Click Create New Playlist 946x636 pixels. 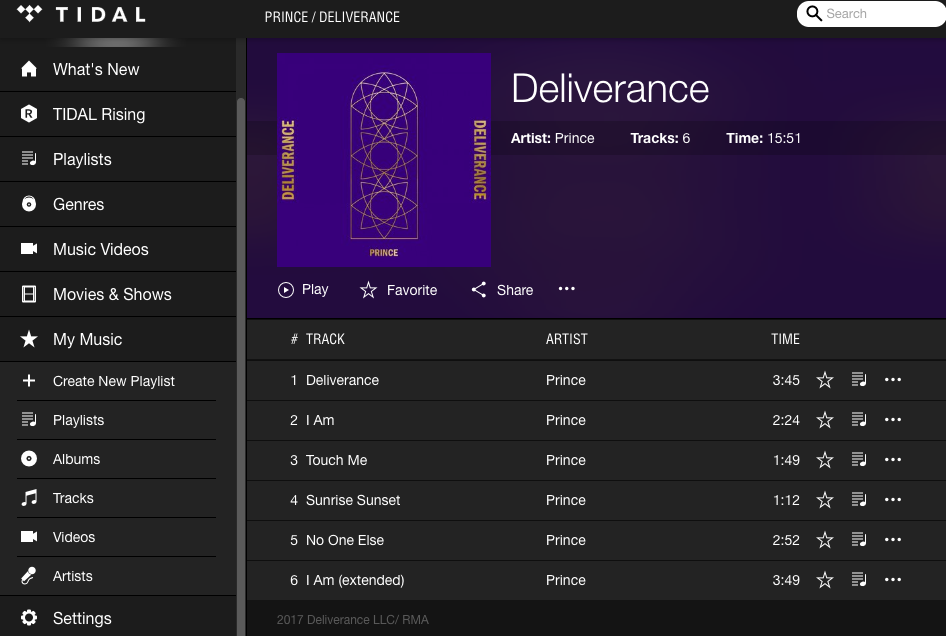[113, 381]
